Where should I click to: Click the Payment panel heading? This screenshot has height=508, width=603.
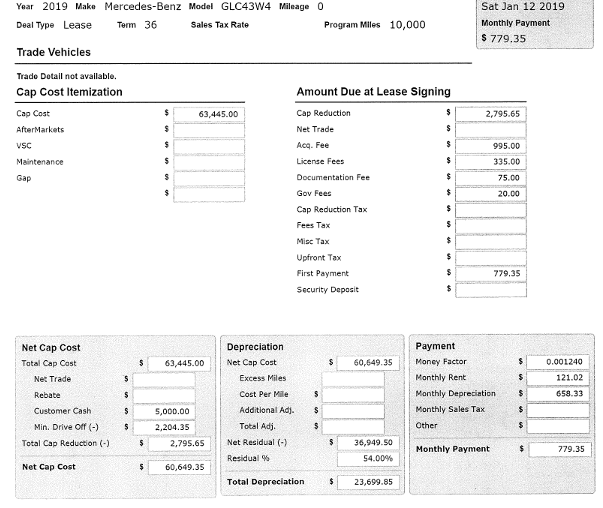pyautogui.click(x=435, y=346)
